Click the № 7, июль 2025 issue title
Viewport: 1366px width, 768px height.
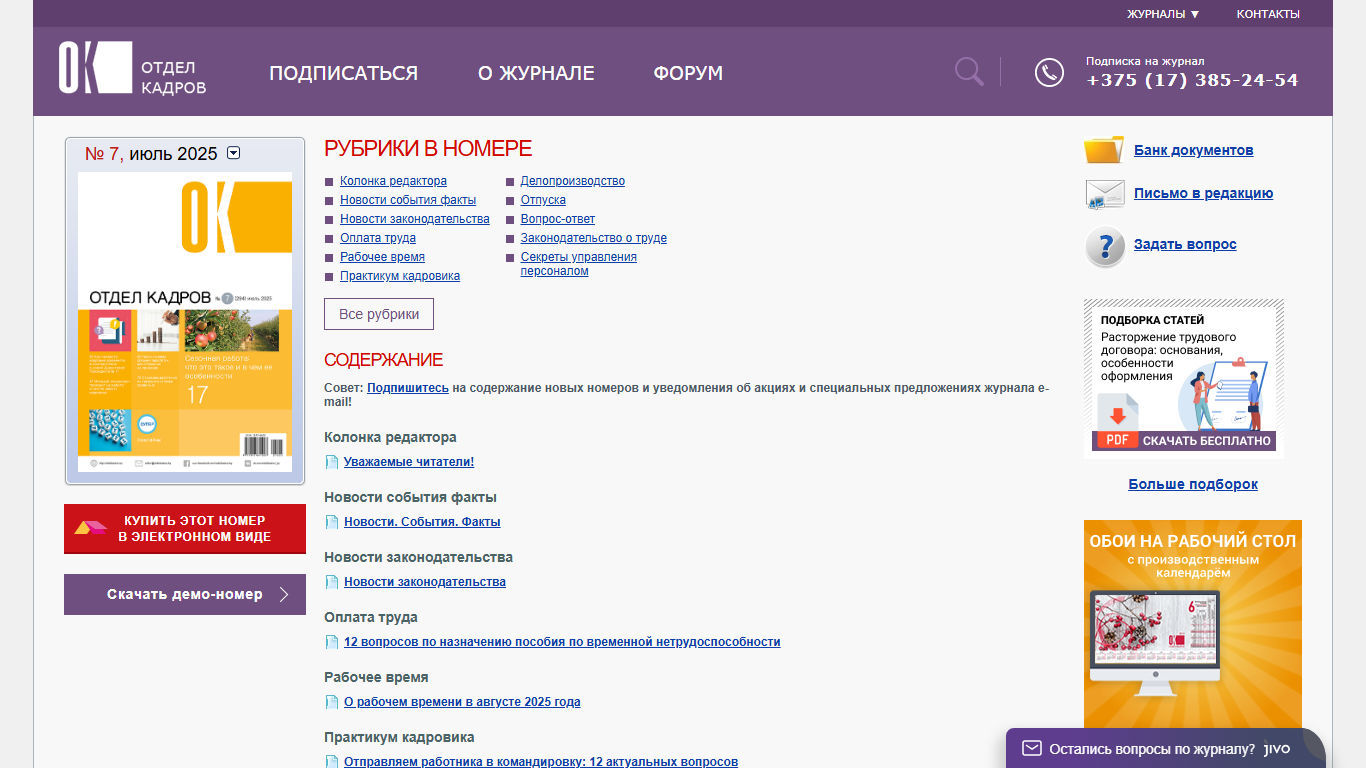(x=151, y=154)
